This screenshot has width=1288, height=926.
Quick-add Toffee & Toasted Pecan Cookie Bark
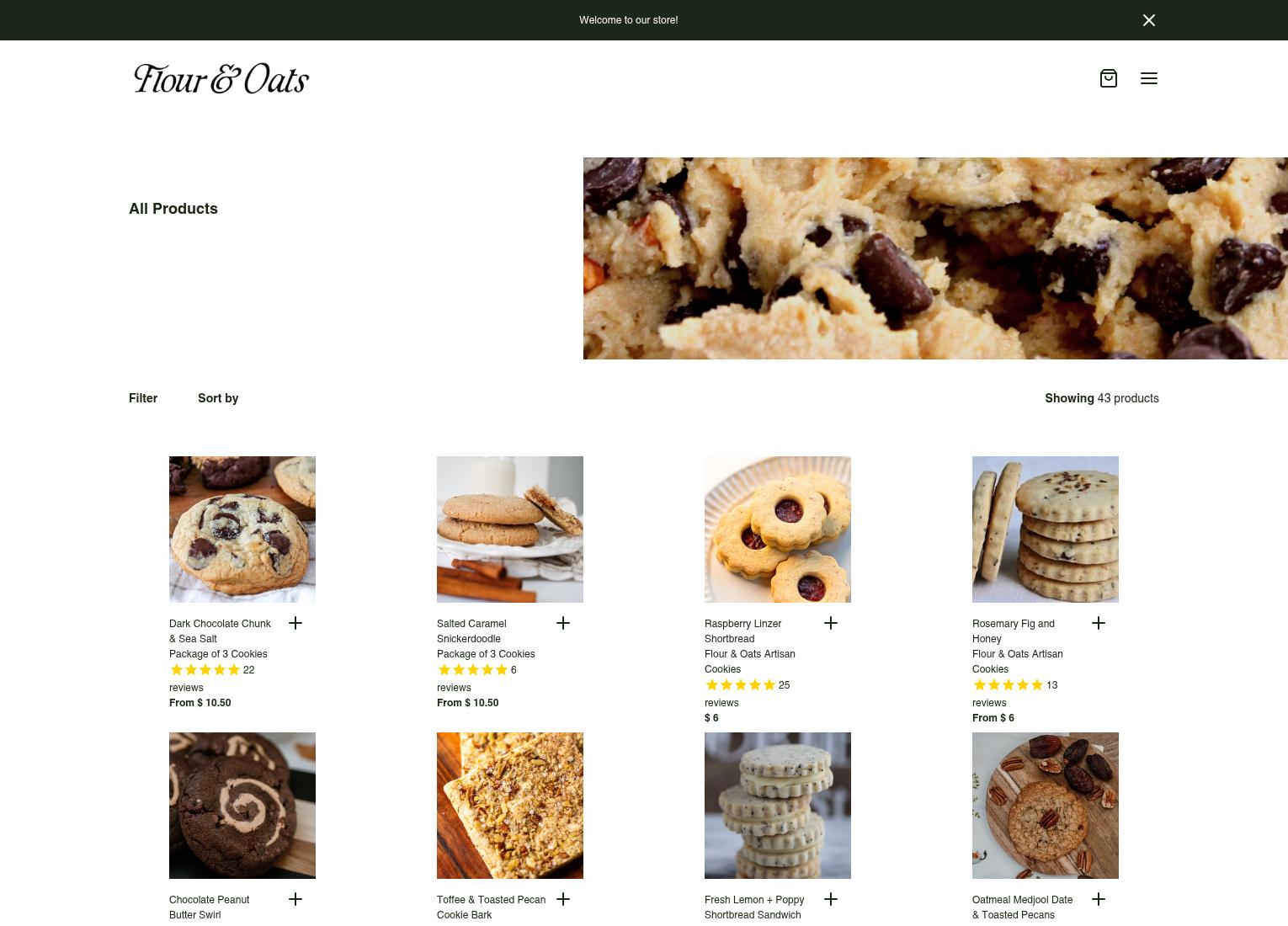pos(563,899)
